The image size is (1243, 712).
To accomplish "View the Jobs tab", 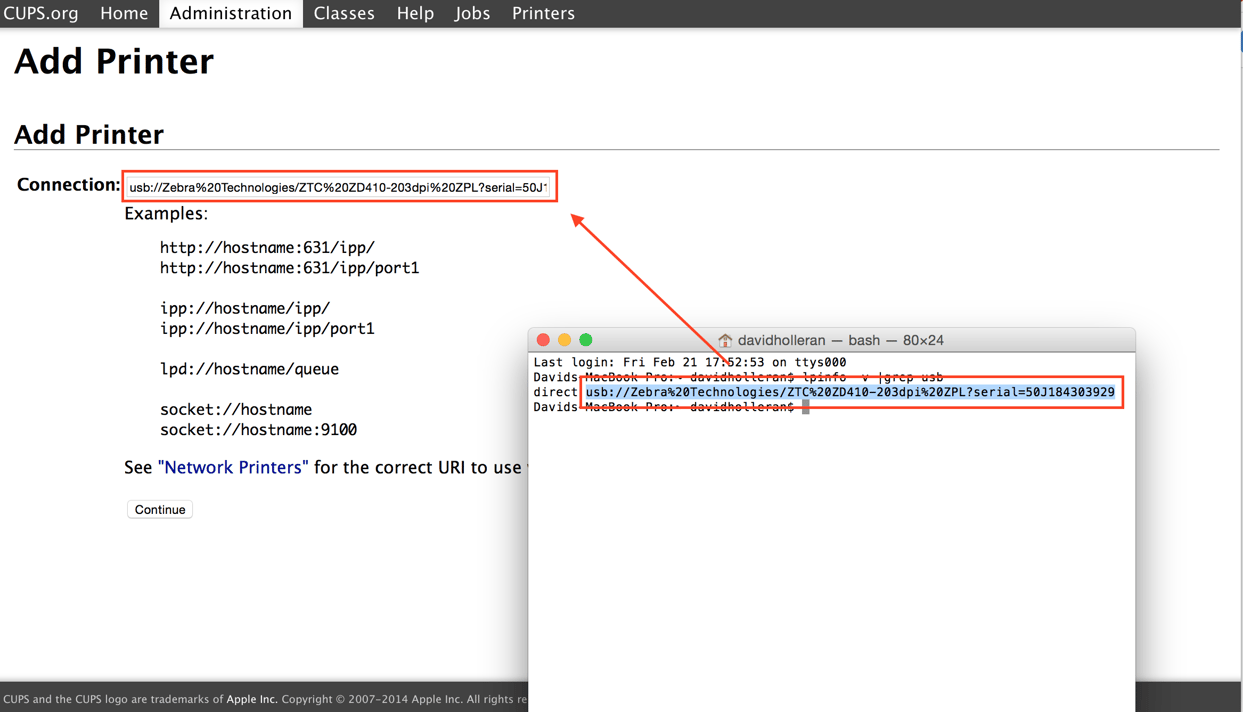I will 472,14.
